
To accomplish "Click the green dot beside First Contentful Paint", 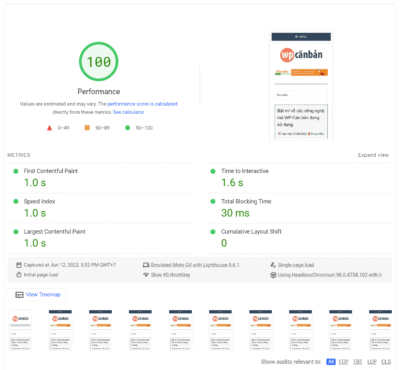I will pos(16,171).
